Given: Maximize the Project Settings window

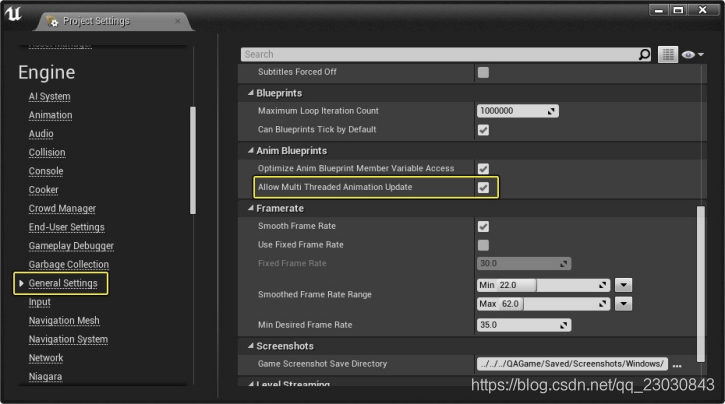Looking at the screenshot, I should (x=678, y=10).
